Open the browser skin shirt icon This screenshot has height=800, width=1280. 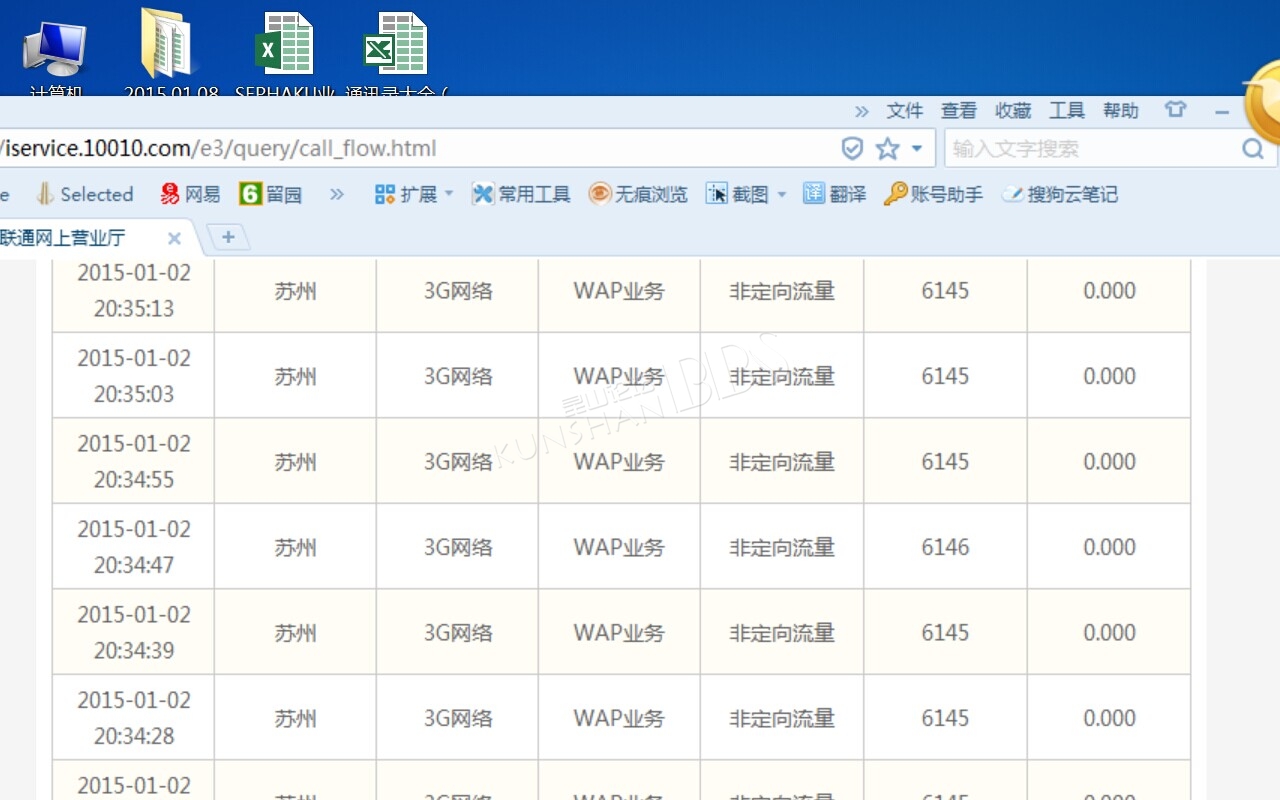(1175, 110)
